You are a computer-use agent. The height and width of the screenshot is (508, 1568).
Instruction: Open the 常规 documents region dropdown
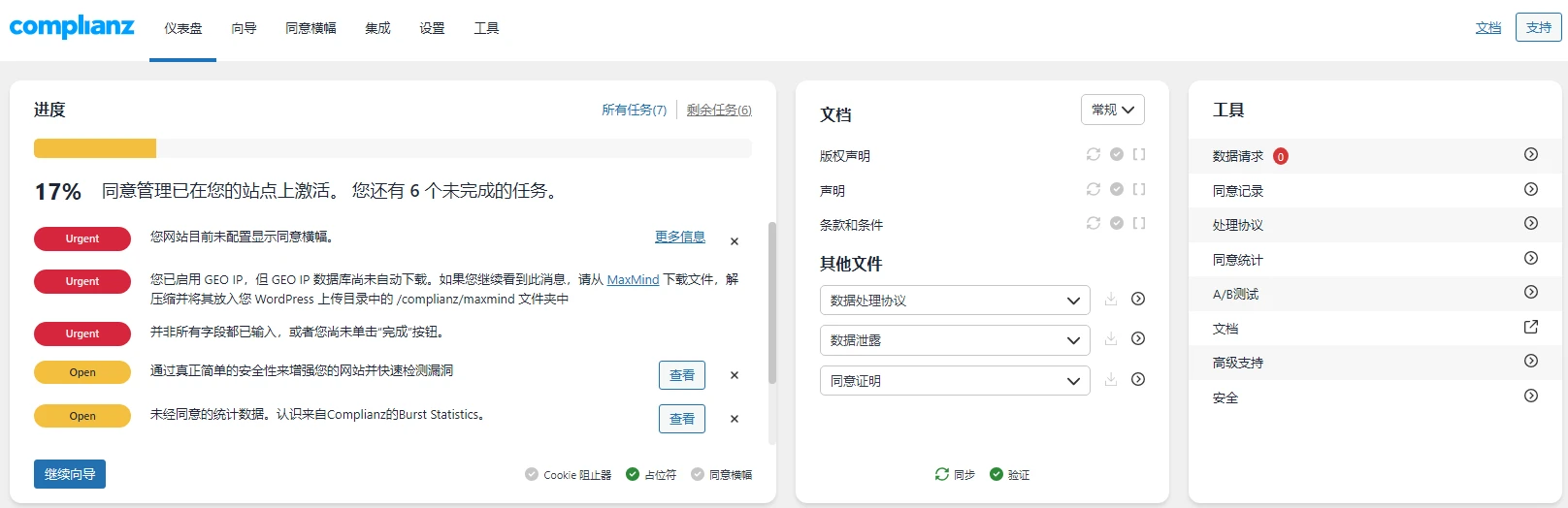(x=1113, y=110)
